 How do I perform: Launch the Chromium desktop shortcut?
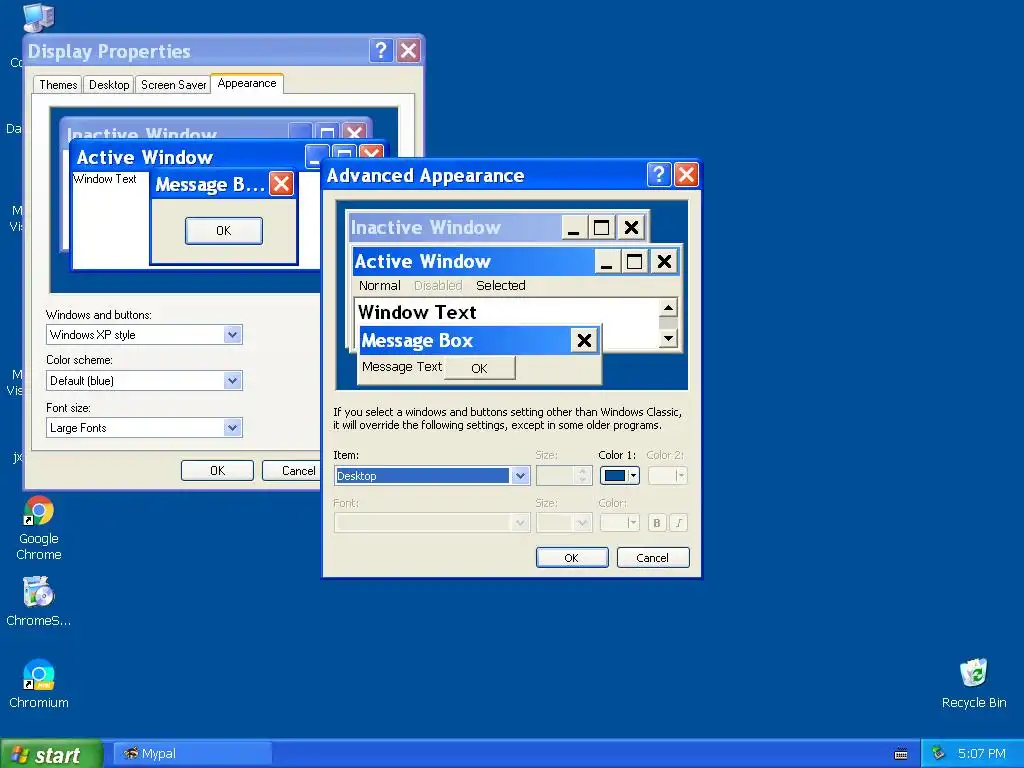click(39, 683)
